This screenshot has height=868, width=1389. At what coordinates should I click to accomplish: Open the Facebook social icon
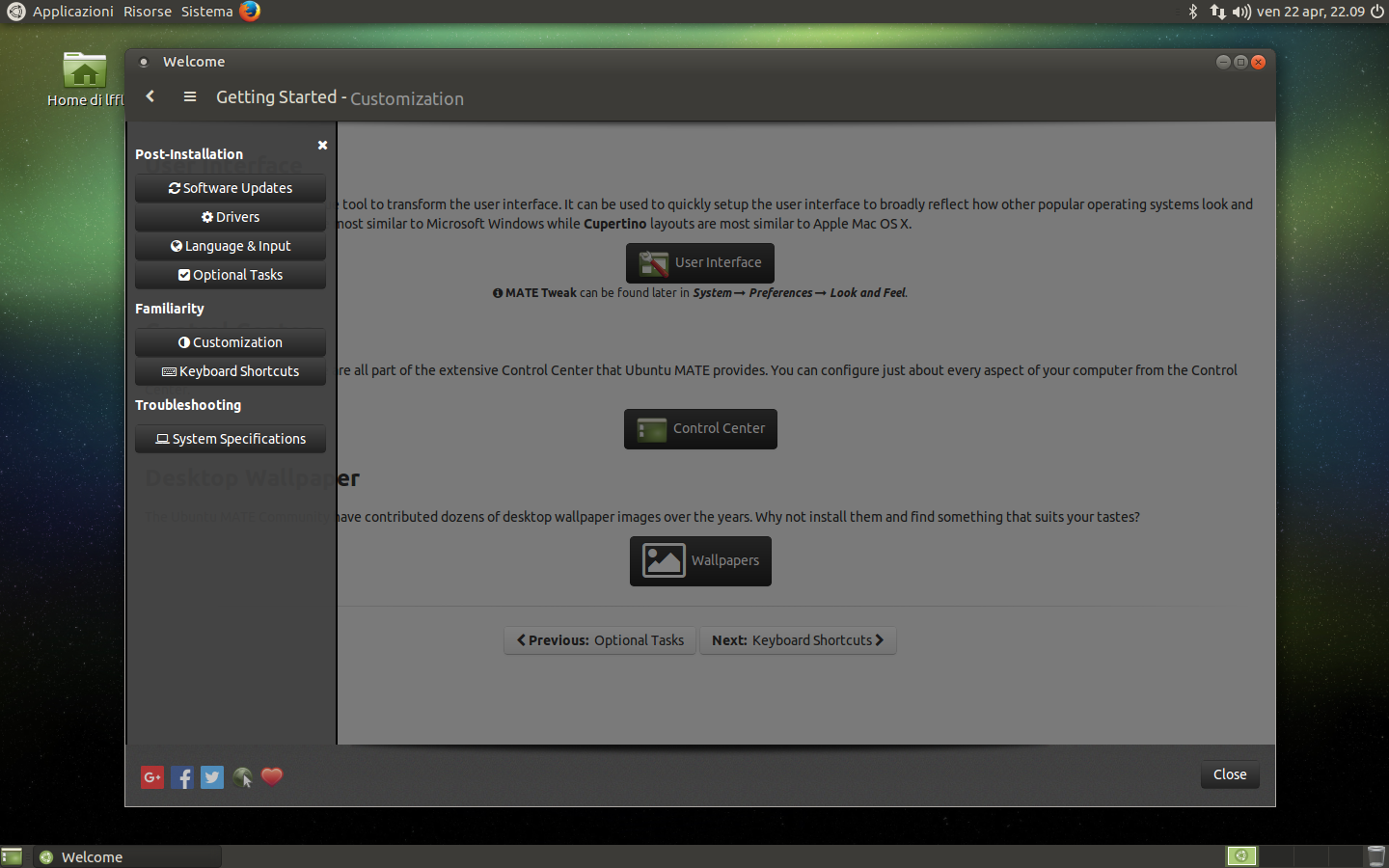tap(182, 777)
